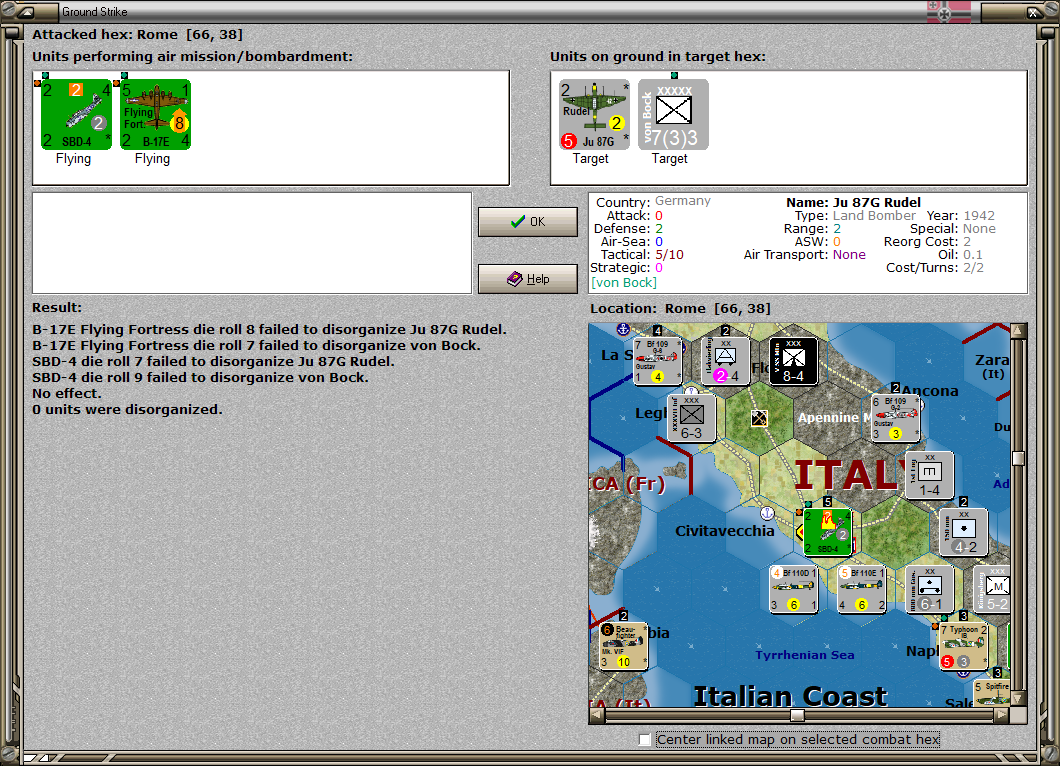
Task: Click the top-left title bar corner button
Action: click(x=26, y=11)
